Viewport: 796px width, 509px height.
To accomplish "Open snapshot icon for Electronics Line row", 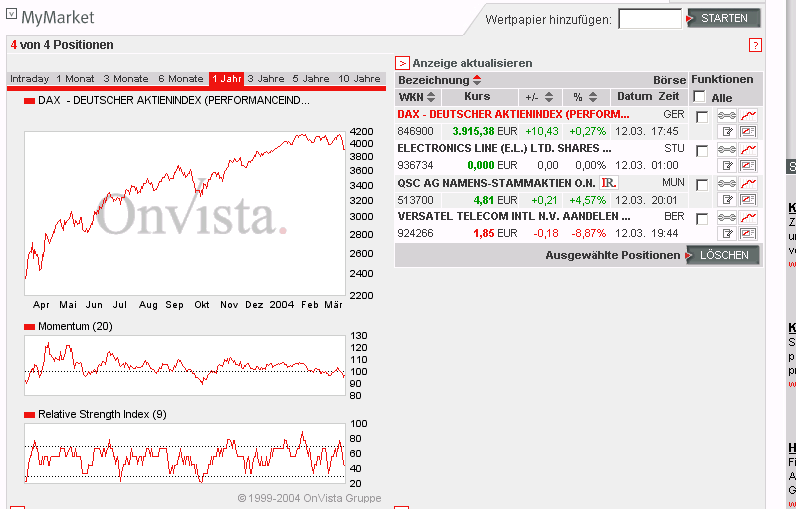I will coord(747,165).
